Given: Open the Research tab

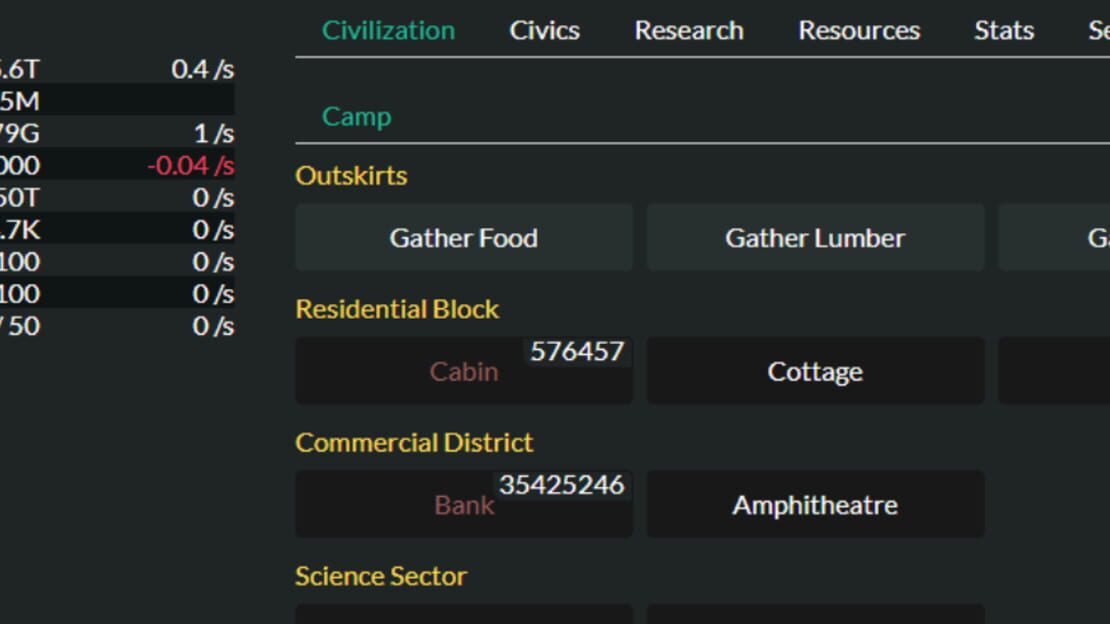Looking at the screenshot, I should pyautogui.click(x=689, y=30).
